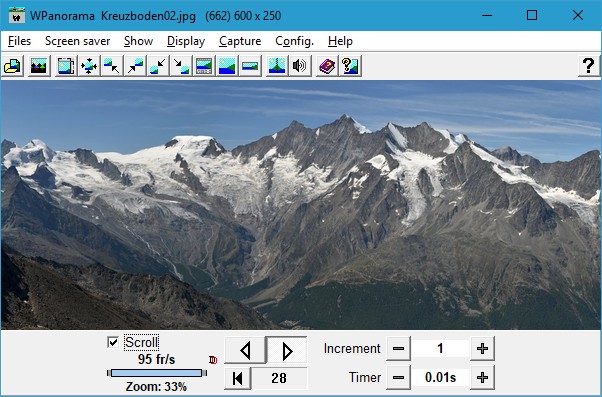Click the wide short panorama toolbar icon
Viewport: 602px width, 397px height.
tap(250, 66)
